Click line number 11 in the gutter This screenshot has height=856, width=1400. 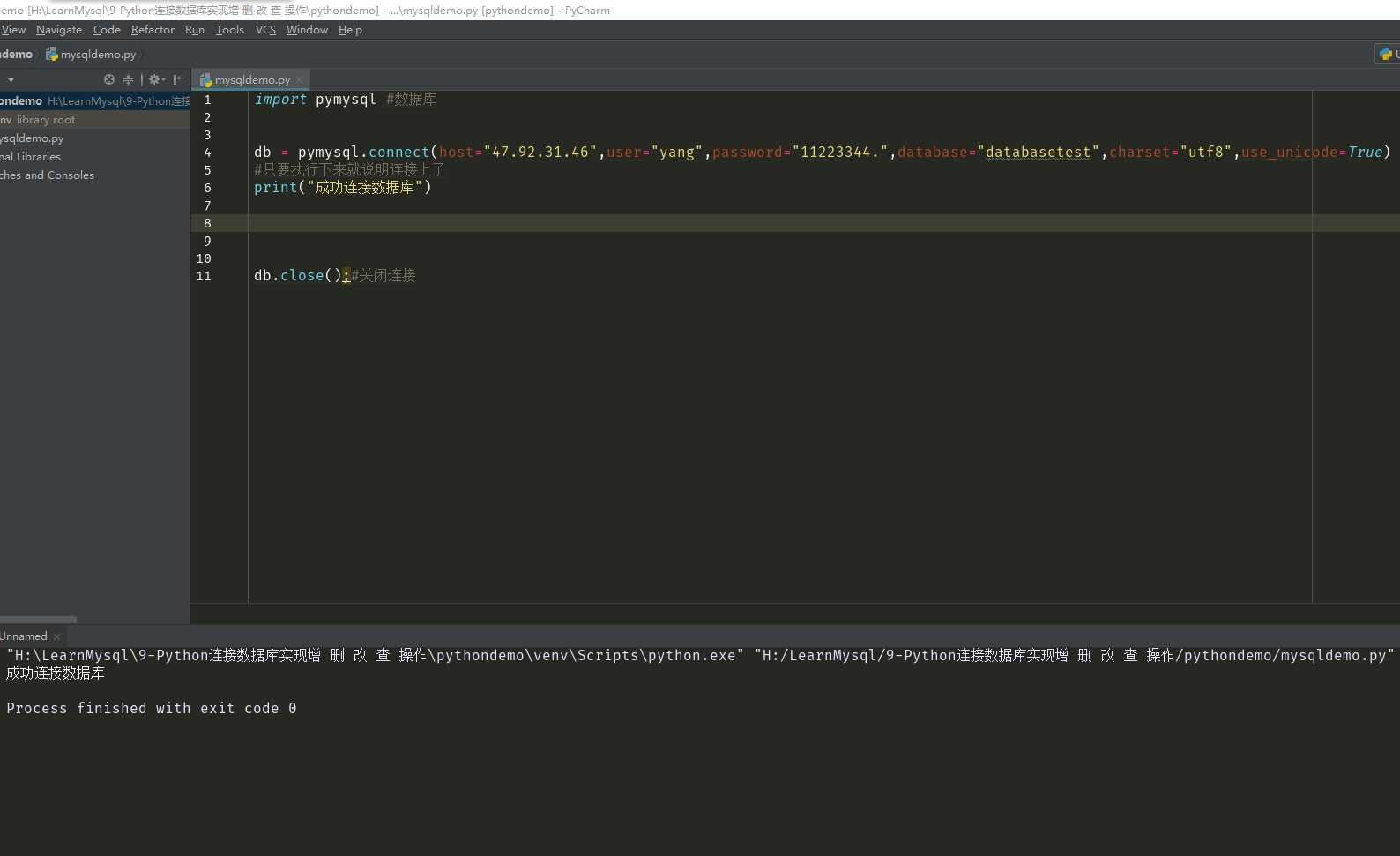(204, 276)
